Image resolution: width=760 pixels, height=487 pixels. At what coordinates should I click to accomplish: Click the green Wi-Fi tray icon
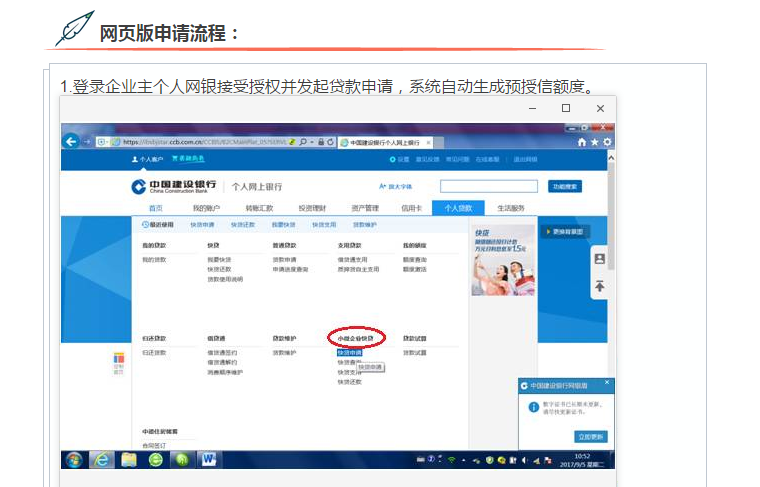tap(452, 460)
